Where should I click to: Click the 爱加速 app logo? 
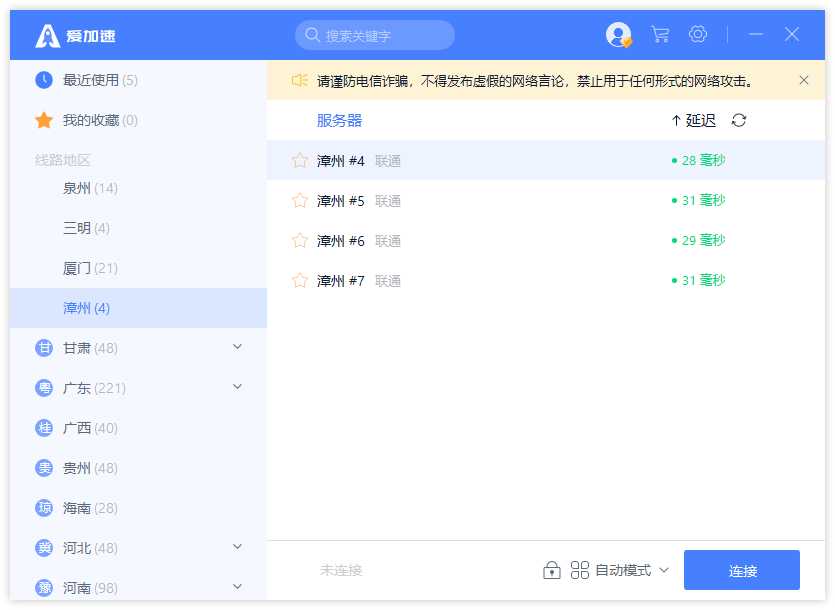[75, 36]
